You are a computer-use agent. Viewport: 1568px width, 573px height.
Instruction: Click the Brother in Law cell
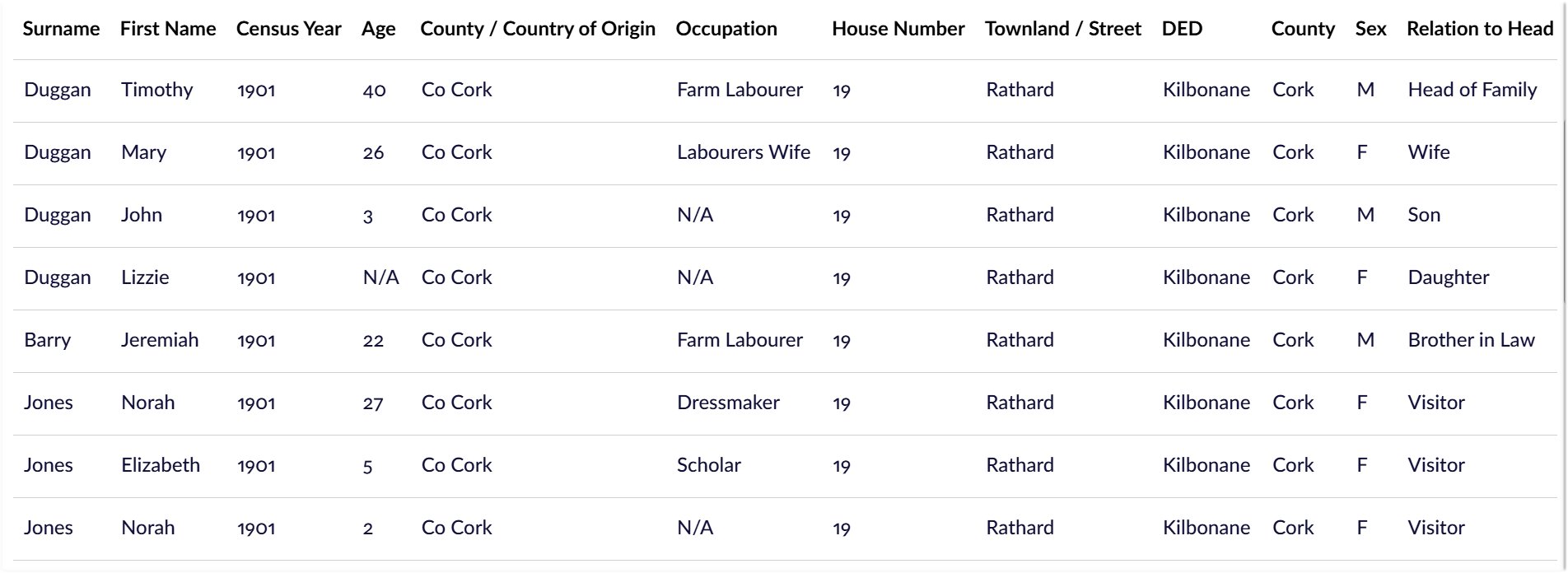click(x=1471, y=340)
